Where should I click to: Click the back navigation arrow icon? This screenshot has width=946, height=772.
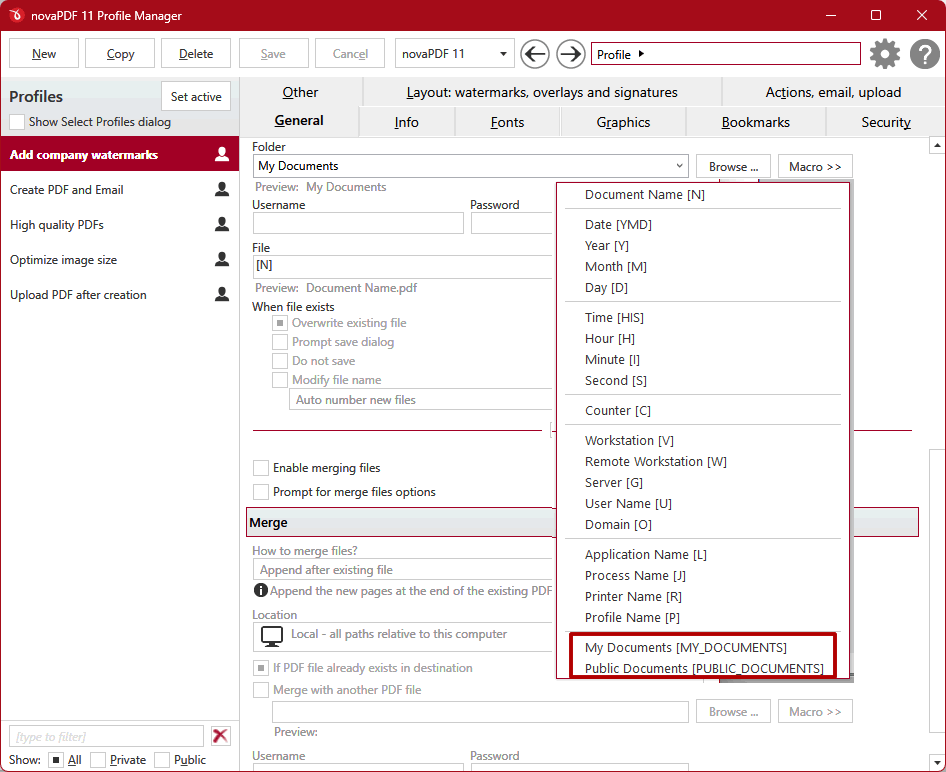535,54
